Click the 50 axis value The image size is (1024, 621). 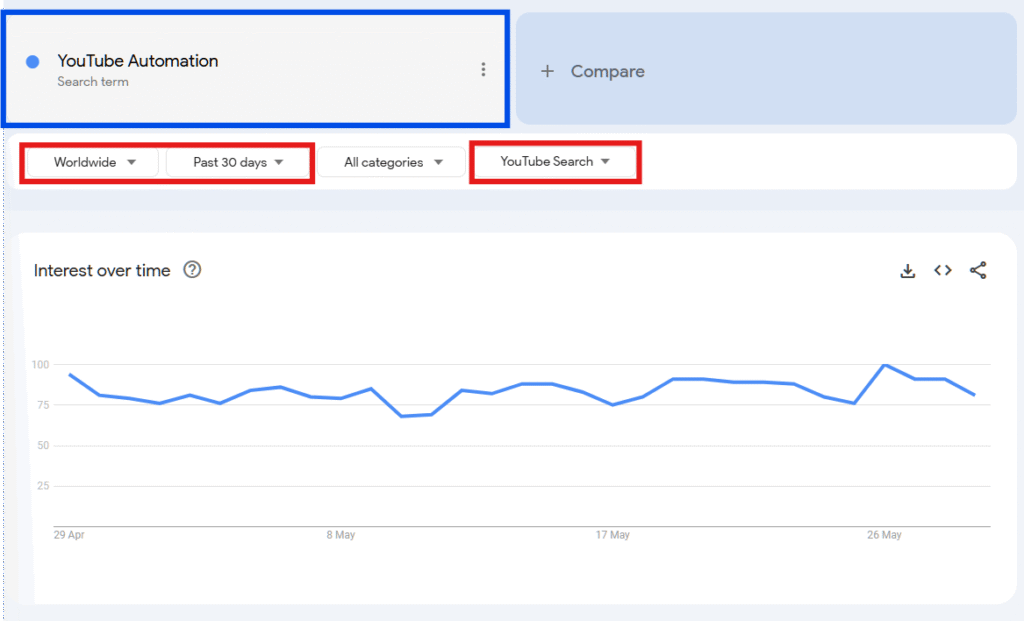pyautogui.click(x=43, y=445)
